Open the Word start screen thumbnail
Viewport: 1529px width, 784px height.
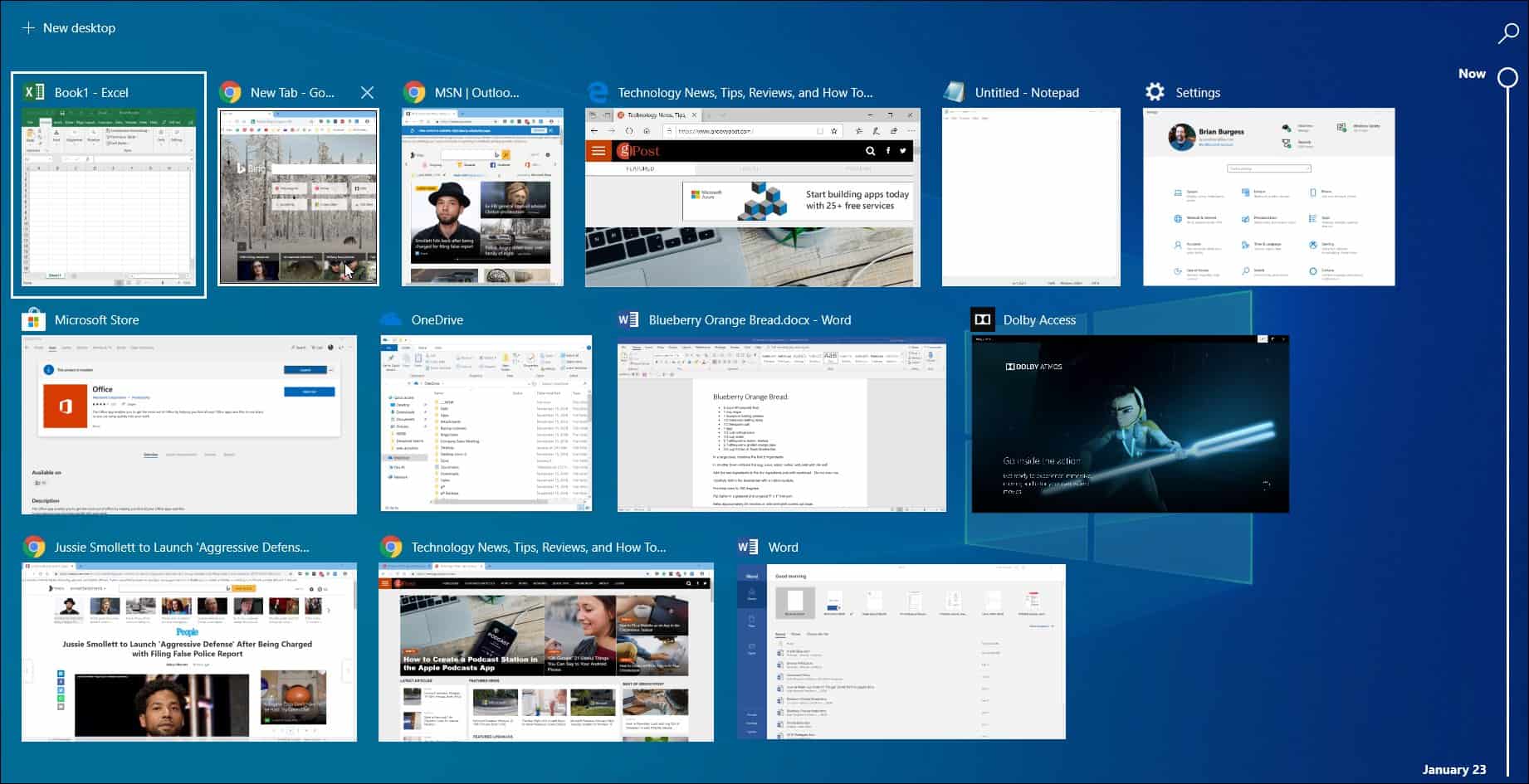tap(901, 651)
